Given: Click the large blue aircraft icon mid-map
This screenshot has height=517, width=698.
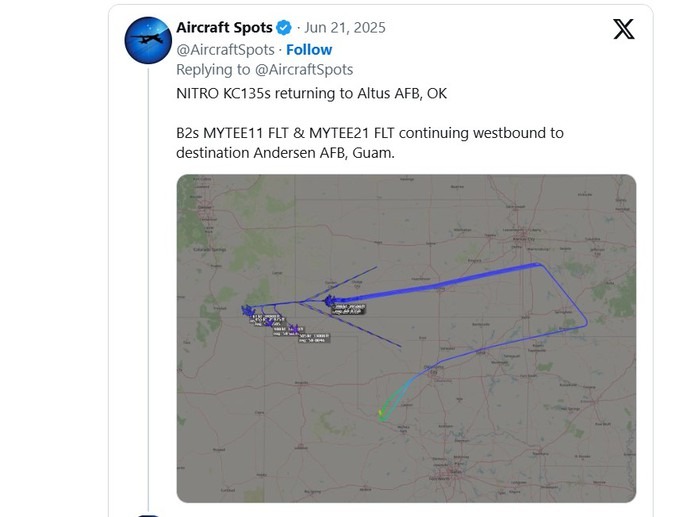Looking at the screenshot, I should (329, 301).
